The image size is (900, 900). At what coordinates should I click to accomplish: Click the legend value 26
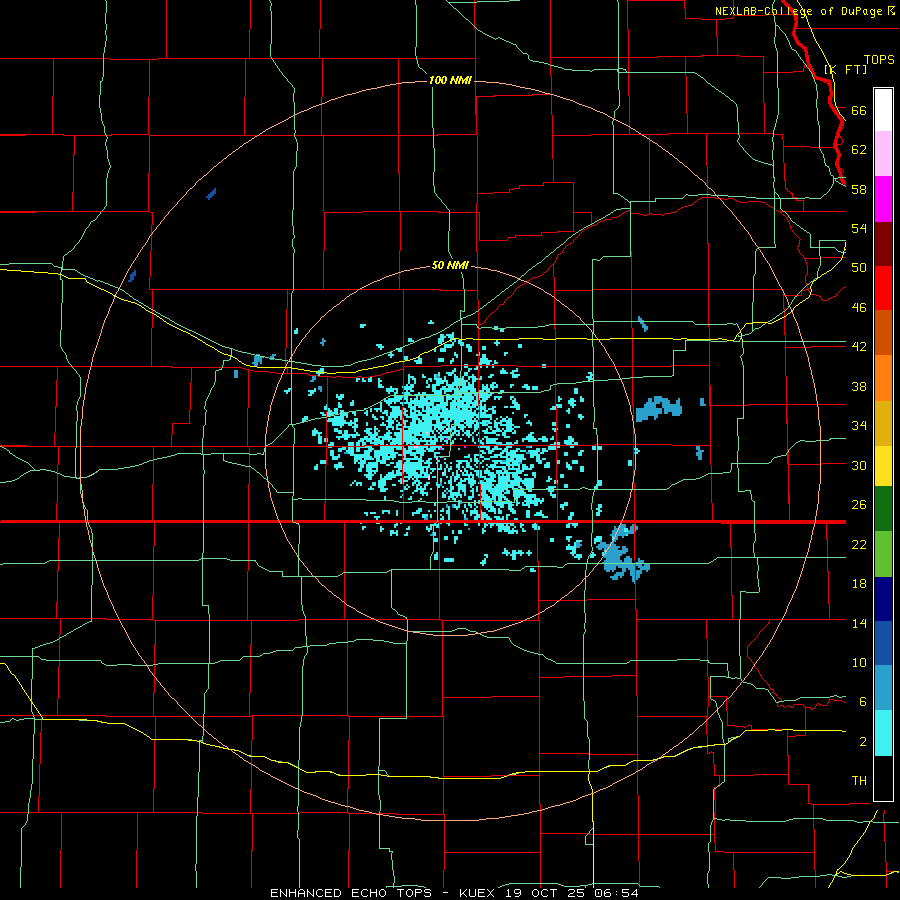pyautogui.click(x=859, y=505)
